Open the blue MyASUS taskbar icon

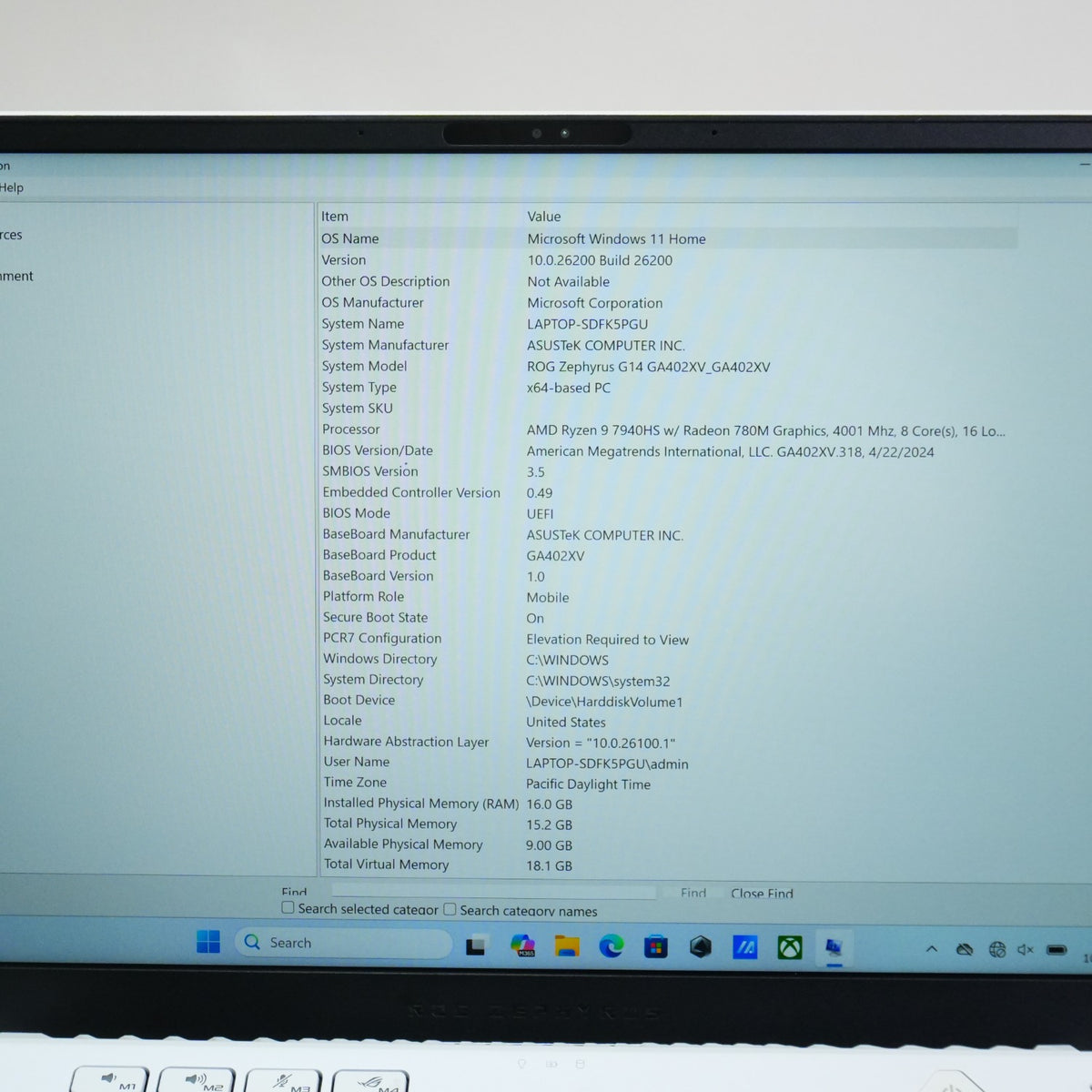click(x=745, y=947)
